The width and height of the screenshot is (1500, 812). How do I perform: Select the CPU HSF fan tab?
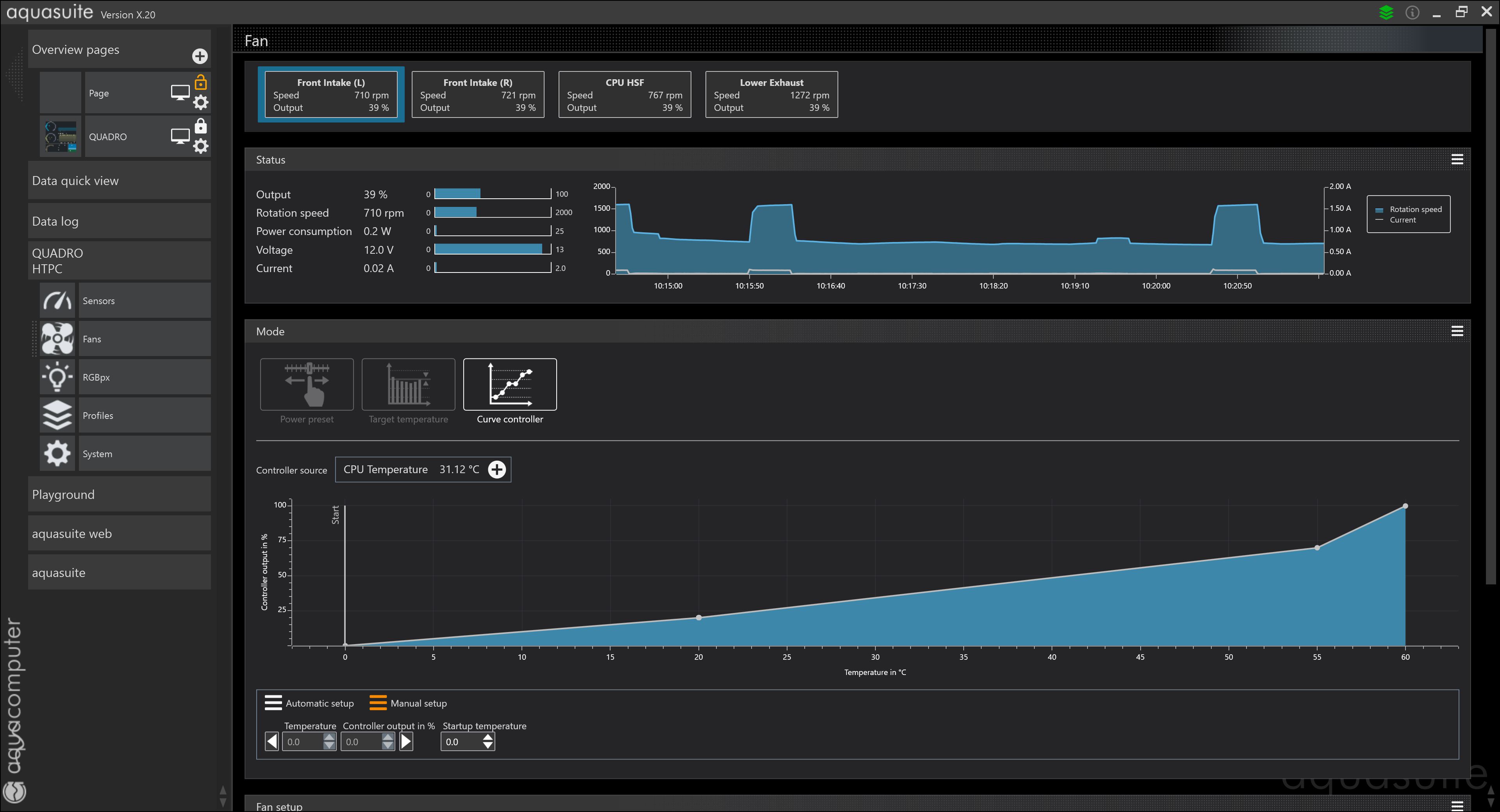click(x=624, y=94)
